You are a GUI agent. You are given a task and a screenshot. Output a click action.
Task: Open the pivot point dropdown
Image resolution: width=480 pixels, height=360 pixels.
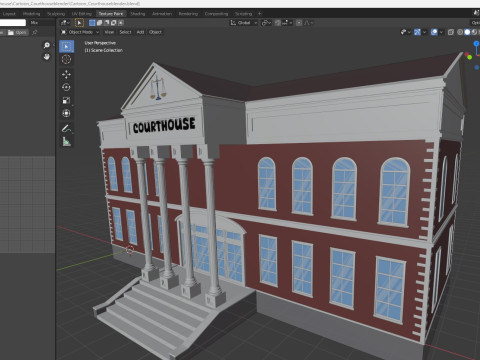click(x=266, y=23)
